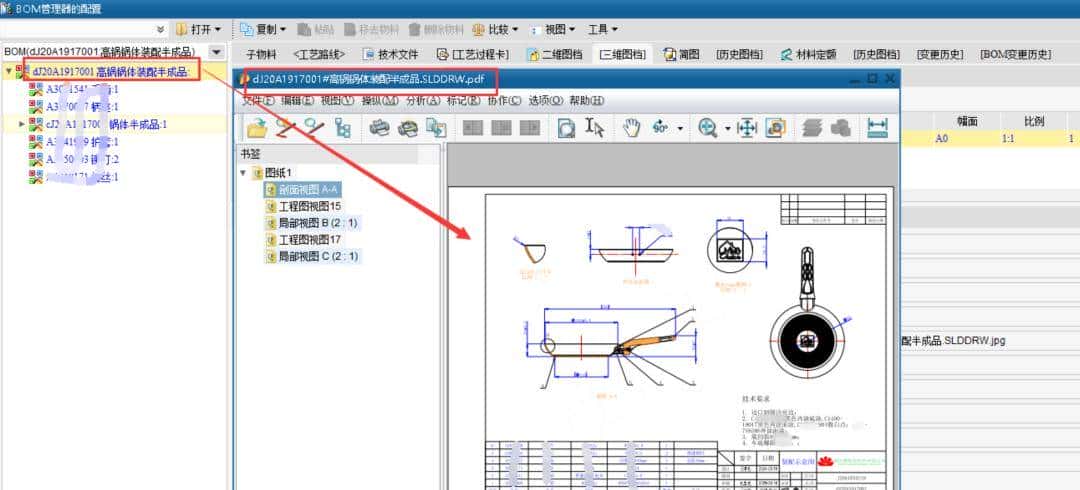Select the hand pan tool
This screenshot has height=490, width=1080.
point(632,127)
